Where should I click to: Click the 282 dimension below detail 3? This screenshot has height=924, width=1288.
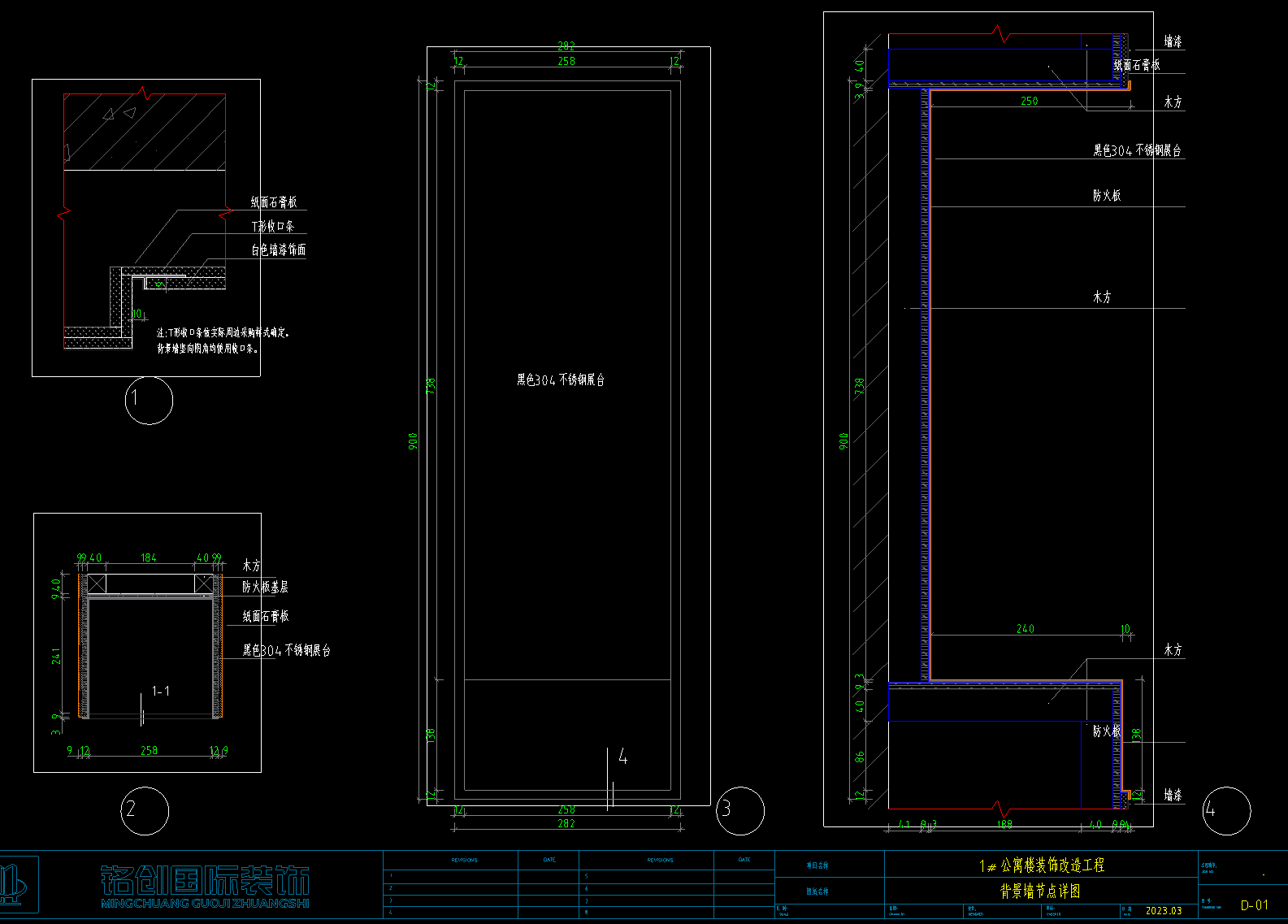[566, 823]
